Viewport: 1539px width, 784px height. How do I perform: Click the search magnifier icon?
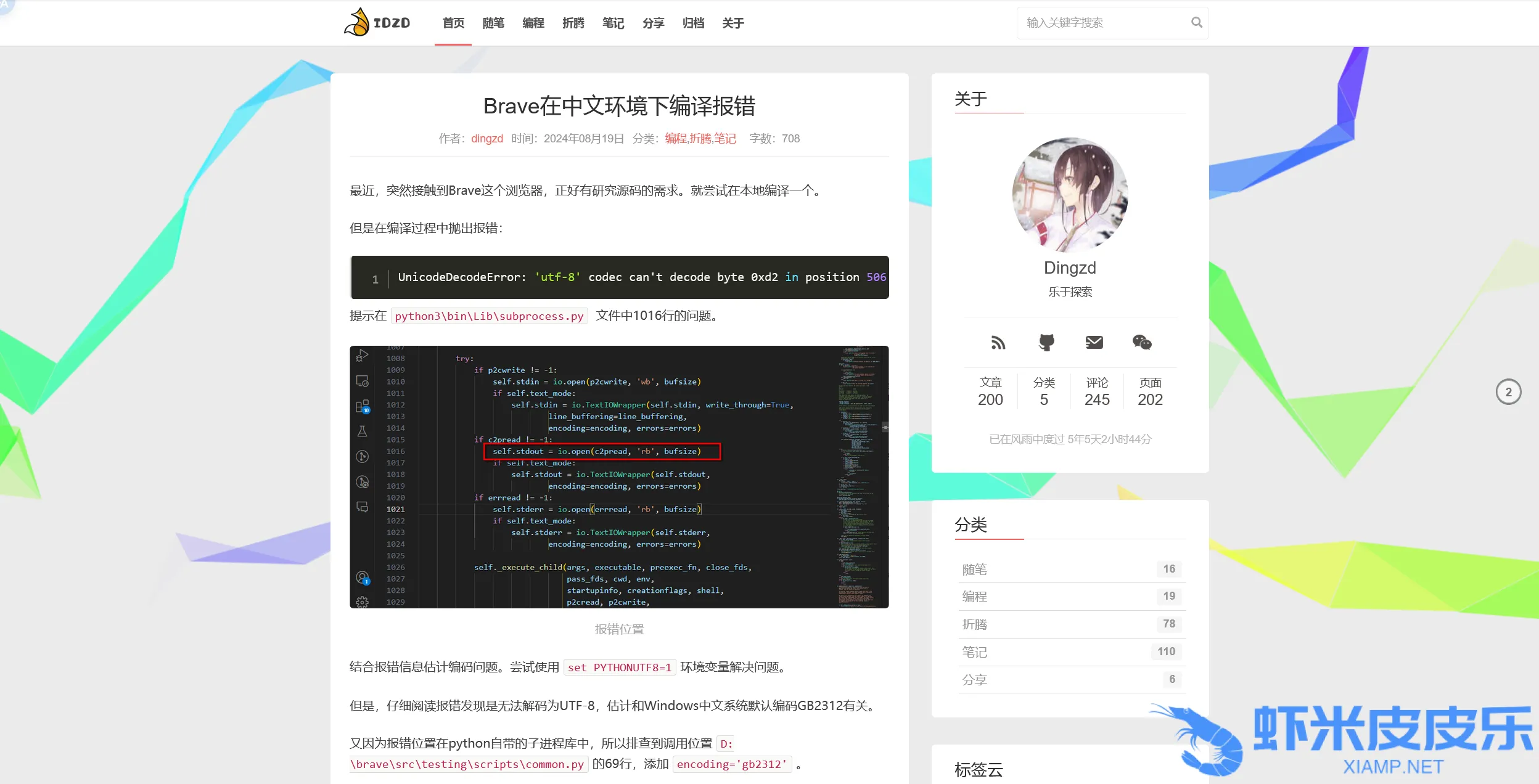(x=1196, y=23)
